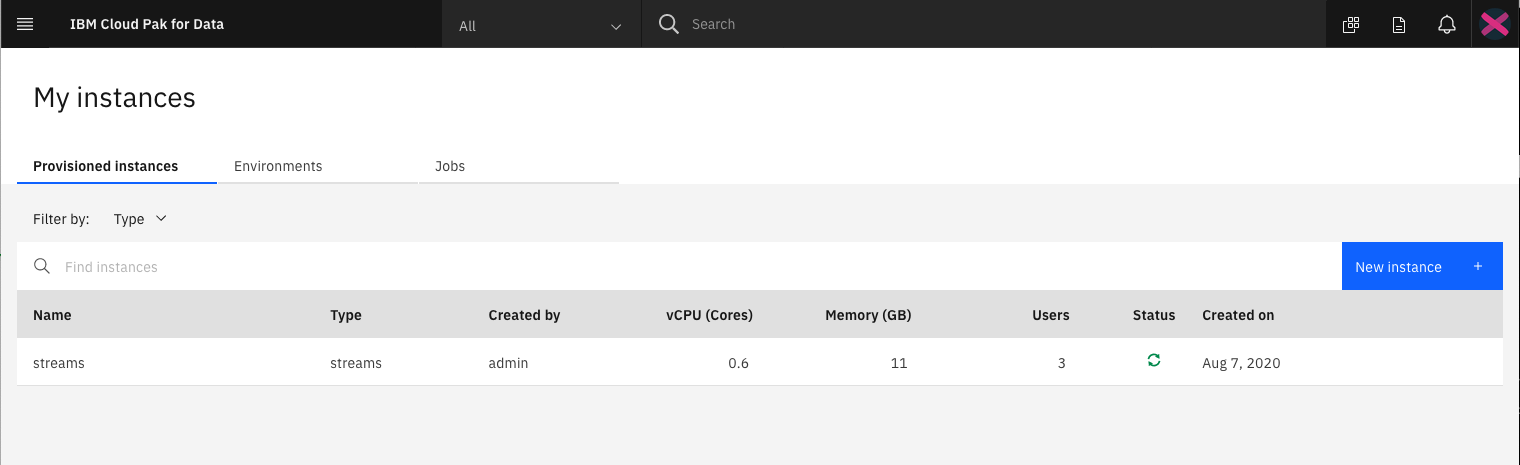
Task: Select the Provisioned instances tab
Action: (x=106, y=166)
